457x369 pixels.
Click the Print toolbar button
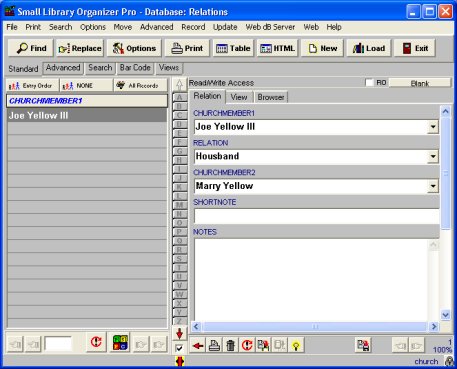tap(187, 48)
